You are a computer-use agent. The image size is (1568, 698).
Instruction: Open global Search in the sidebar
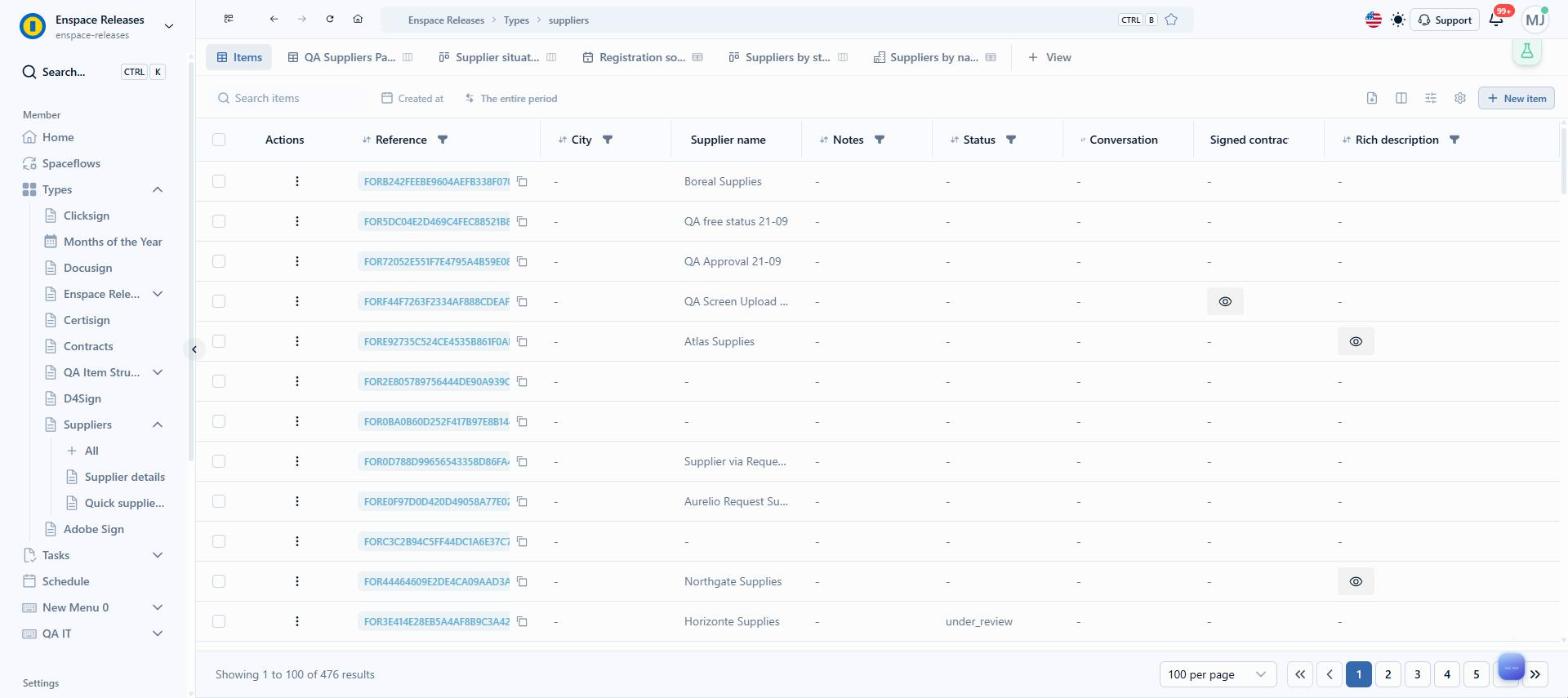94,72
